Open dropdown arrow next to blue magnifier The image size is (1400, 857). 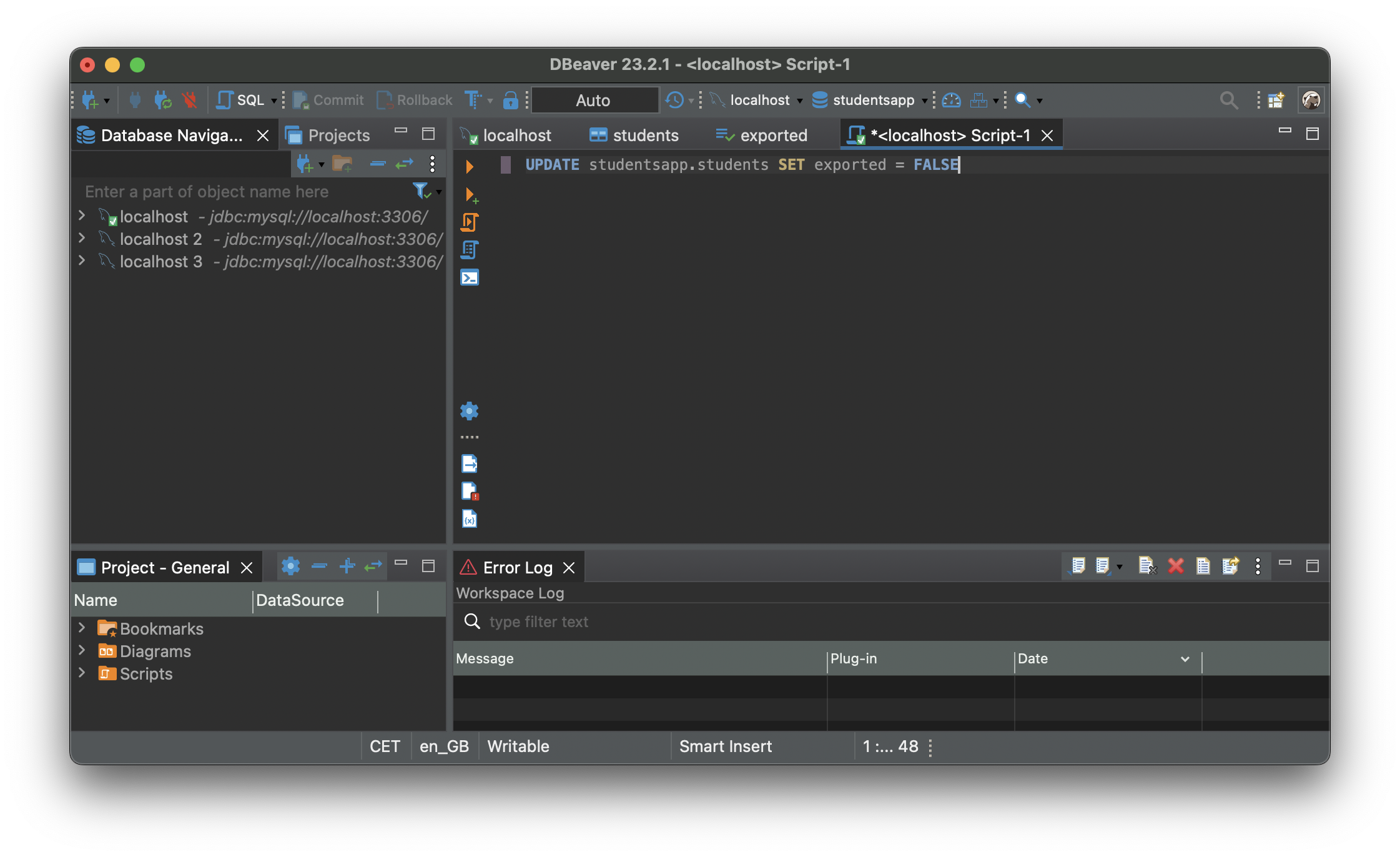(x=1040, y=101)
